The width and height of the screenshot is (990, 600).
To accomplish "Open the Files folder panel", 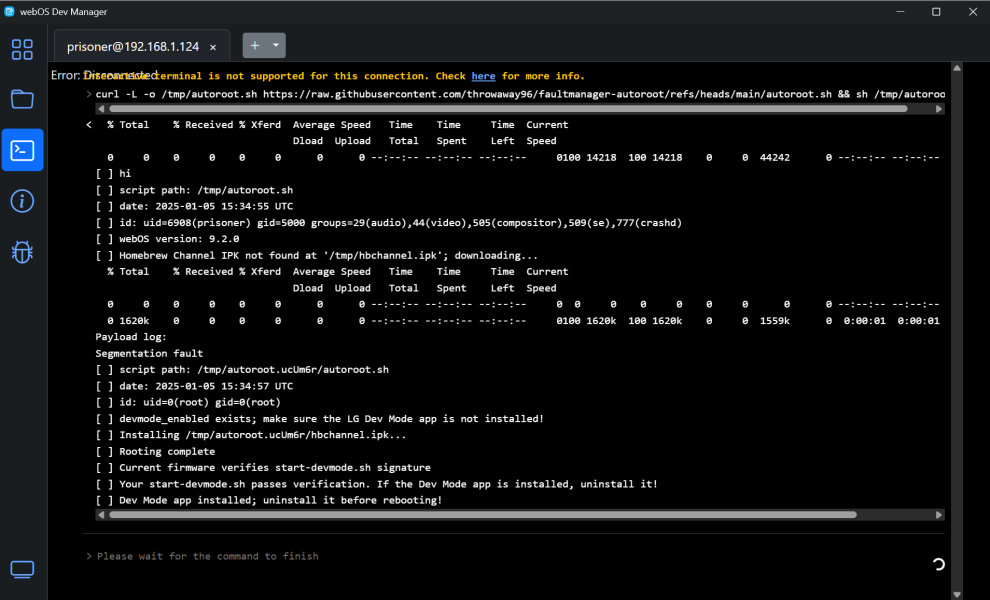I will coord(22,99).
